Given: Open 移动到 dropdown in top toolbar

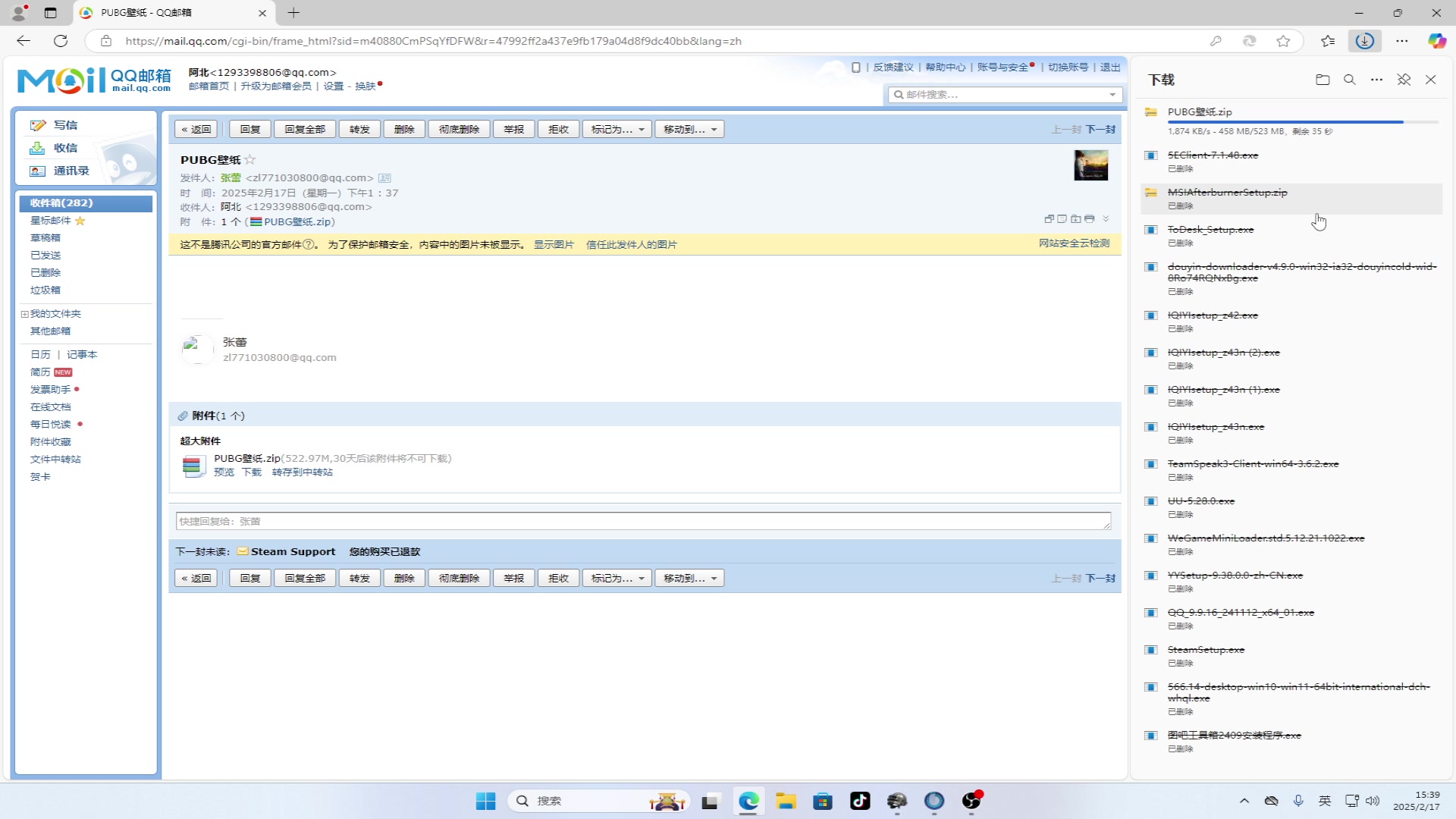Looking at the screenshot, I should pyautogui.click(x=690, y=130).
